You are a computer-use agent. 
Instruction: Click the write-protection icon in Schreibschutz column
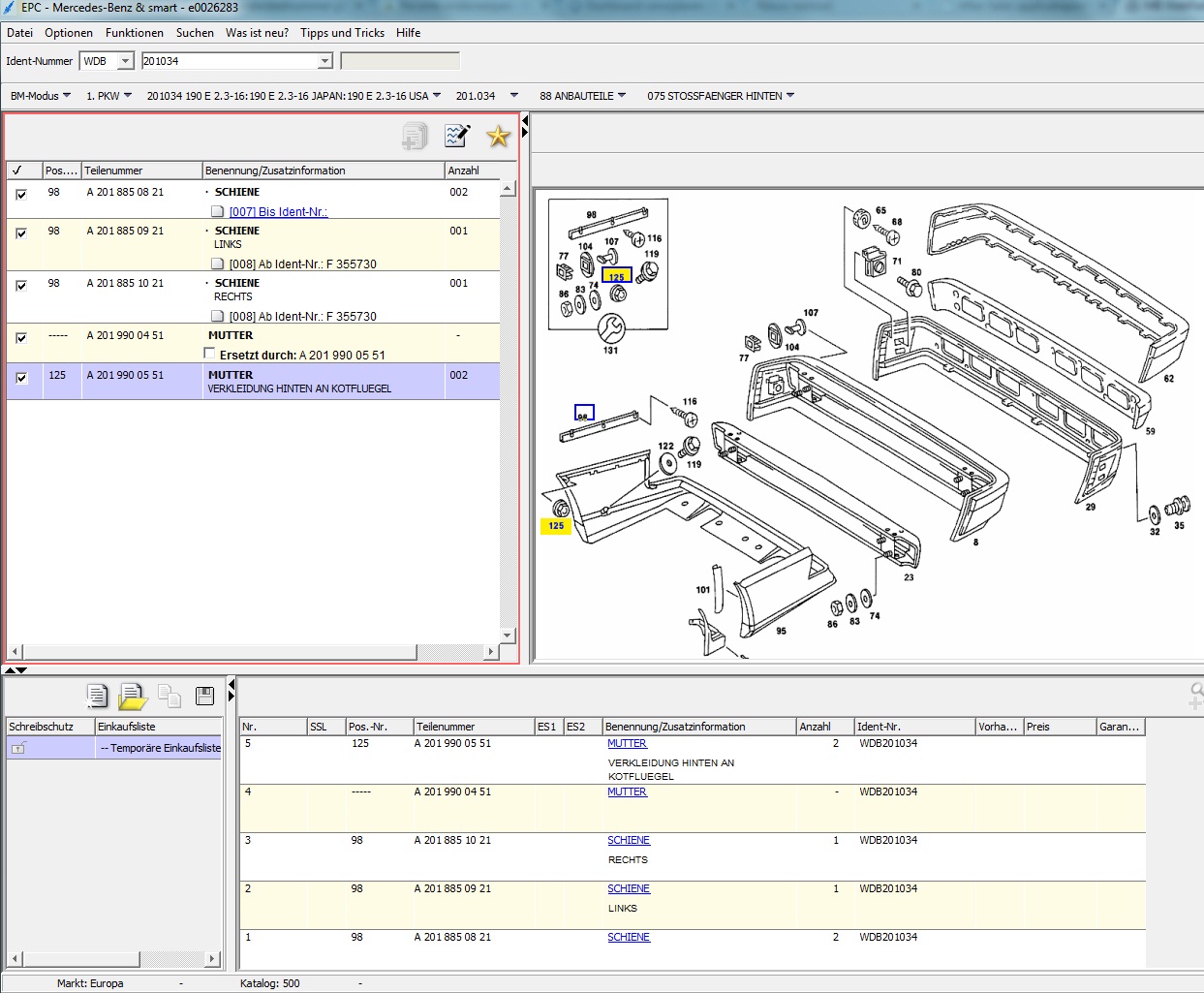[x=18, y=748]
